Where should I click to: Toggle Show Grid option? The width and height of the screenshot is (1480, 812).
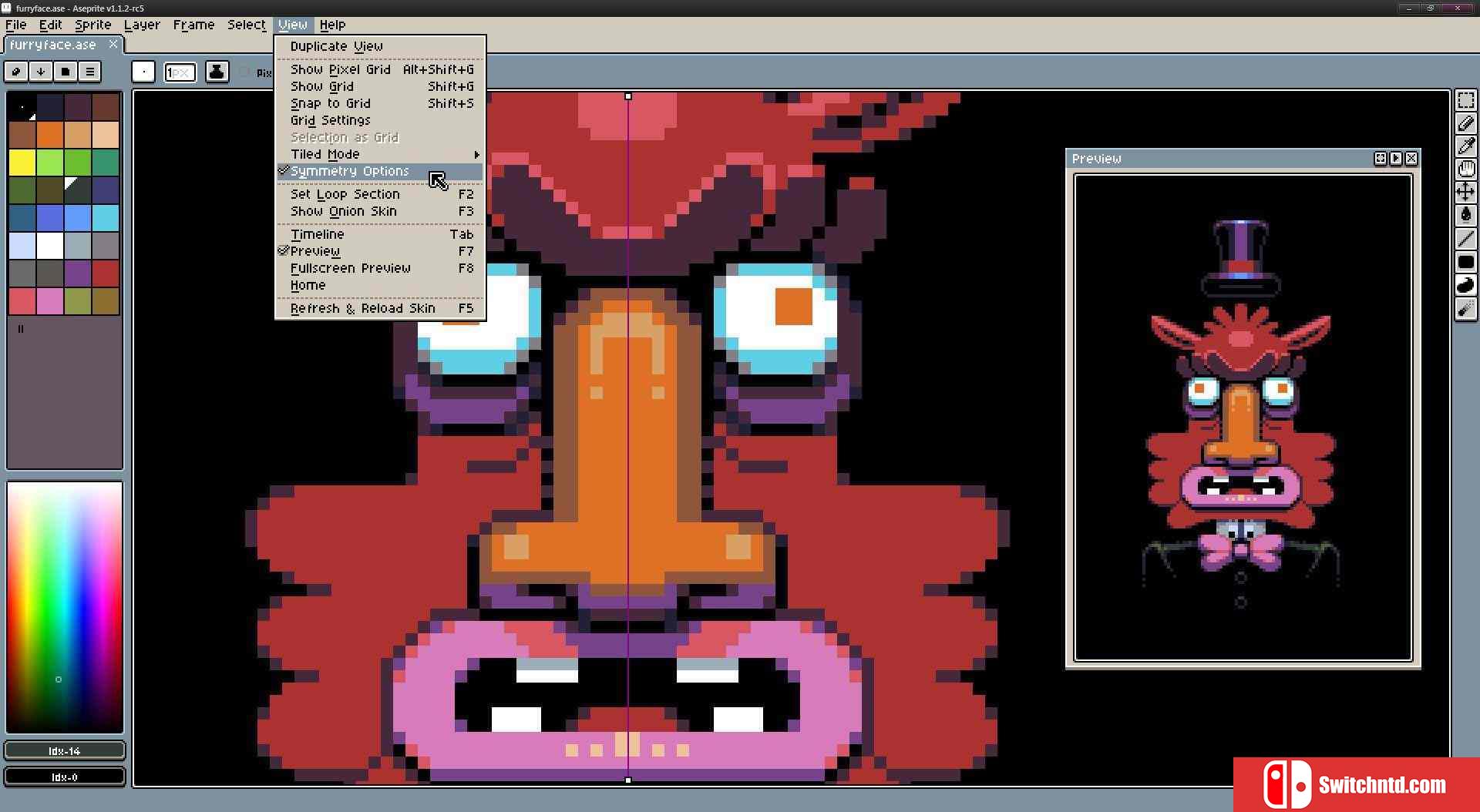380,86
